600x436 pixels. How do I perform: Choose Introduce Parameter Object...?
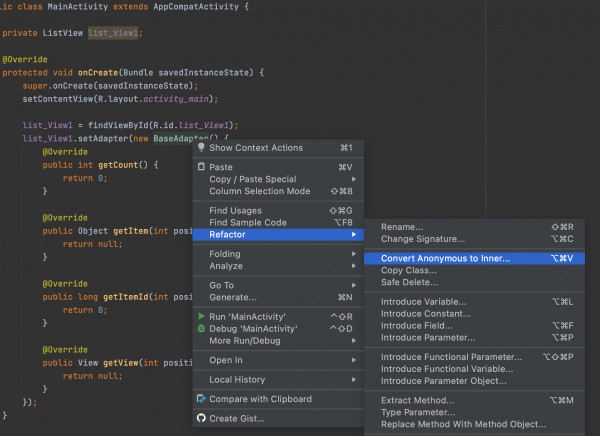(474, 380)
